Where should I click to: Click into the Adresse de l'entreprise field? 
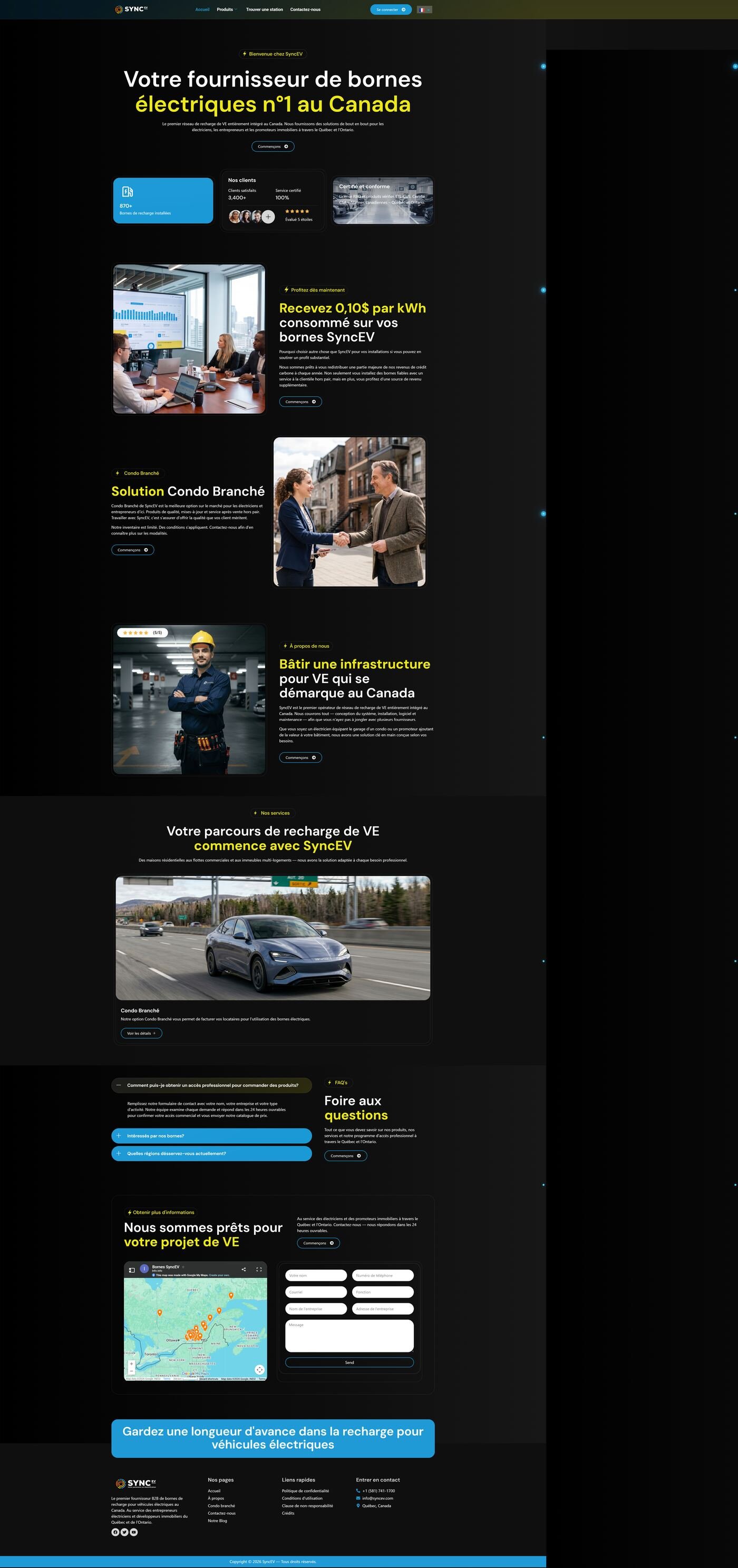tap(383, 1309)
